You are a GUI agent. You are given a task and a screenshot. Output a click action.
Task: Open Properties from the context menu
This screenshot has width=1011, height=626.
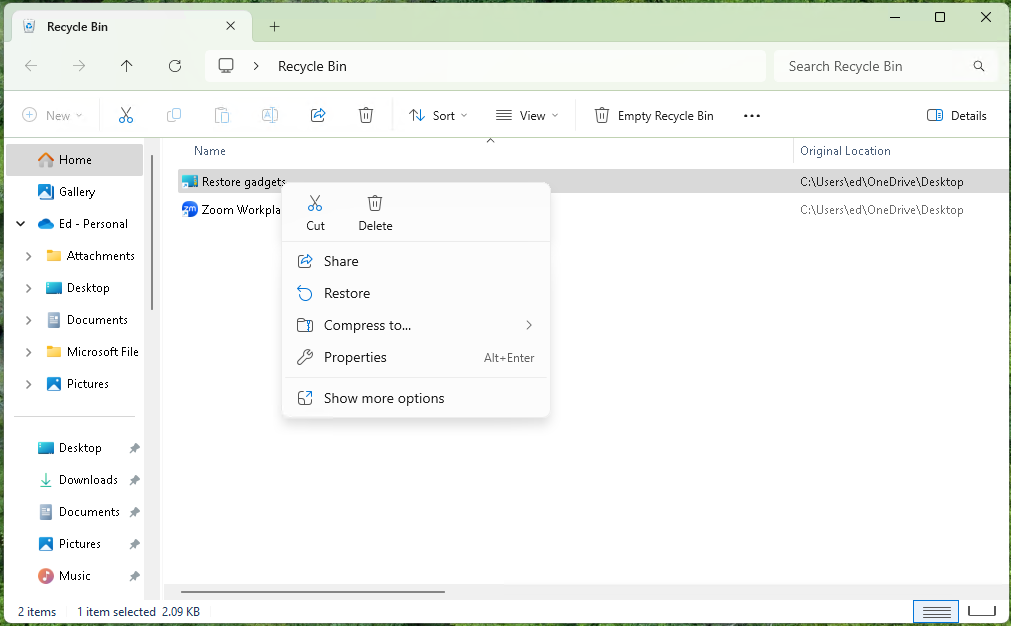tap(416, 357)
